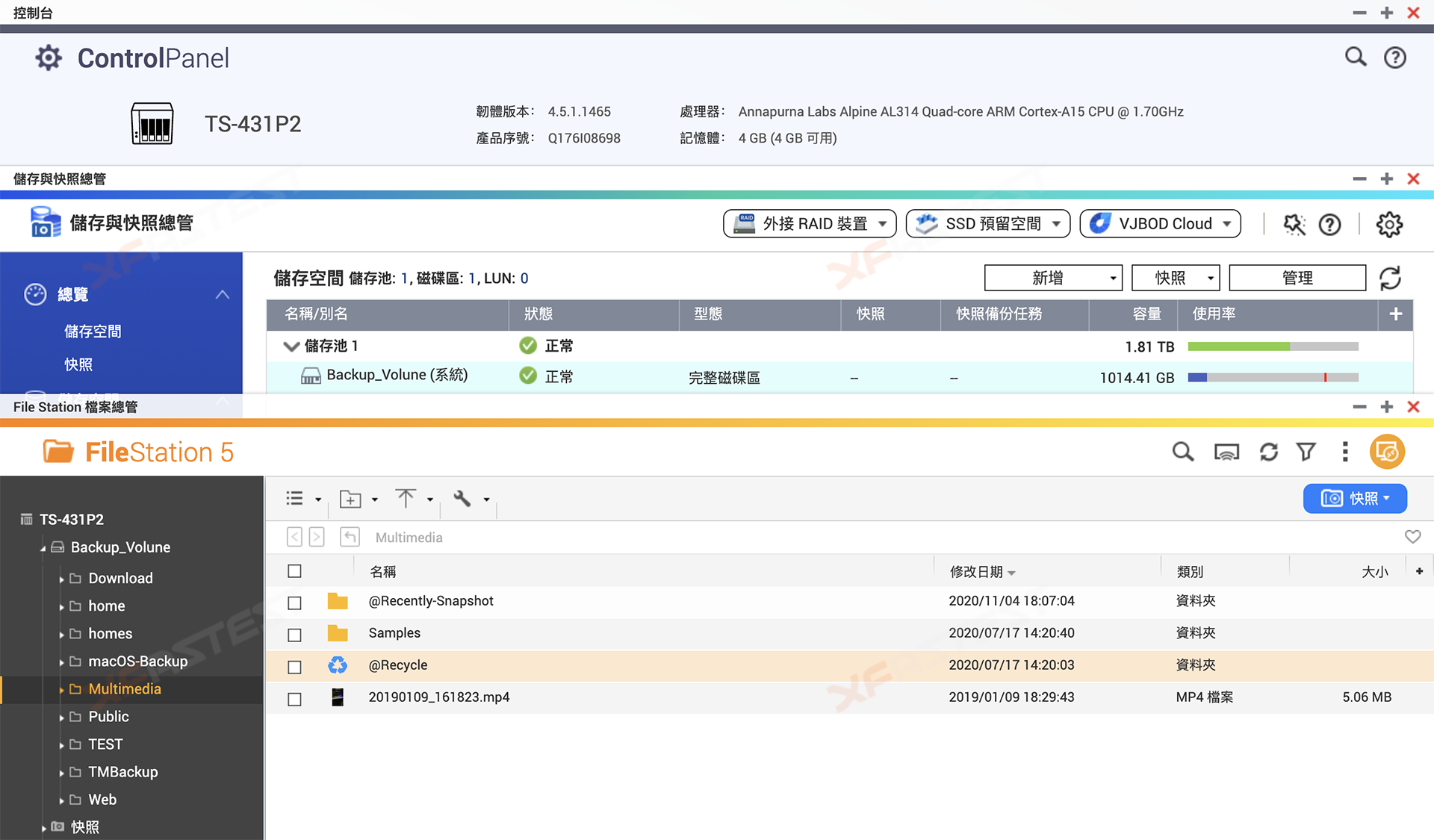Image resolution: width=1434 pixels, height=840 pixels.
Task: Open the 外接 RAID 裝置 dropdown
Action: click(810, 224)
